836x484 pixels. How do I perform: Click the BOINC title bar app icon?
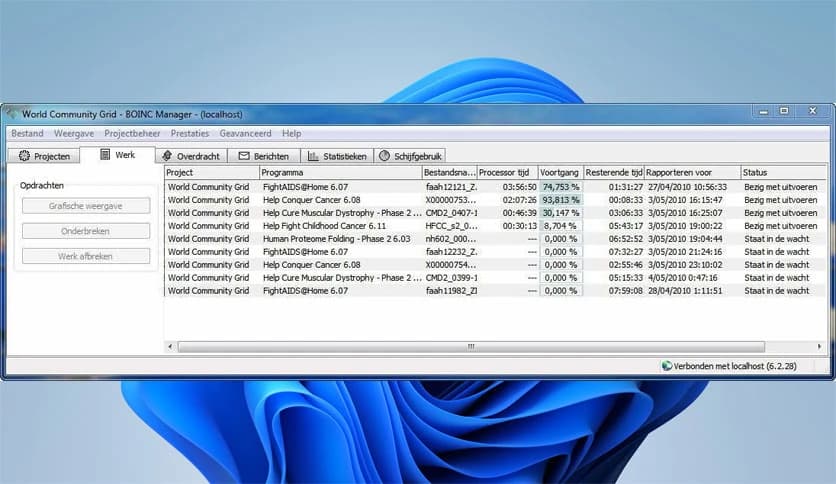pyautogui.click(x=13, y=113)
